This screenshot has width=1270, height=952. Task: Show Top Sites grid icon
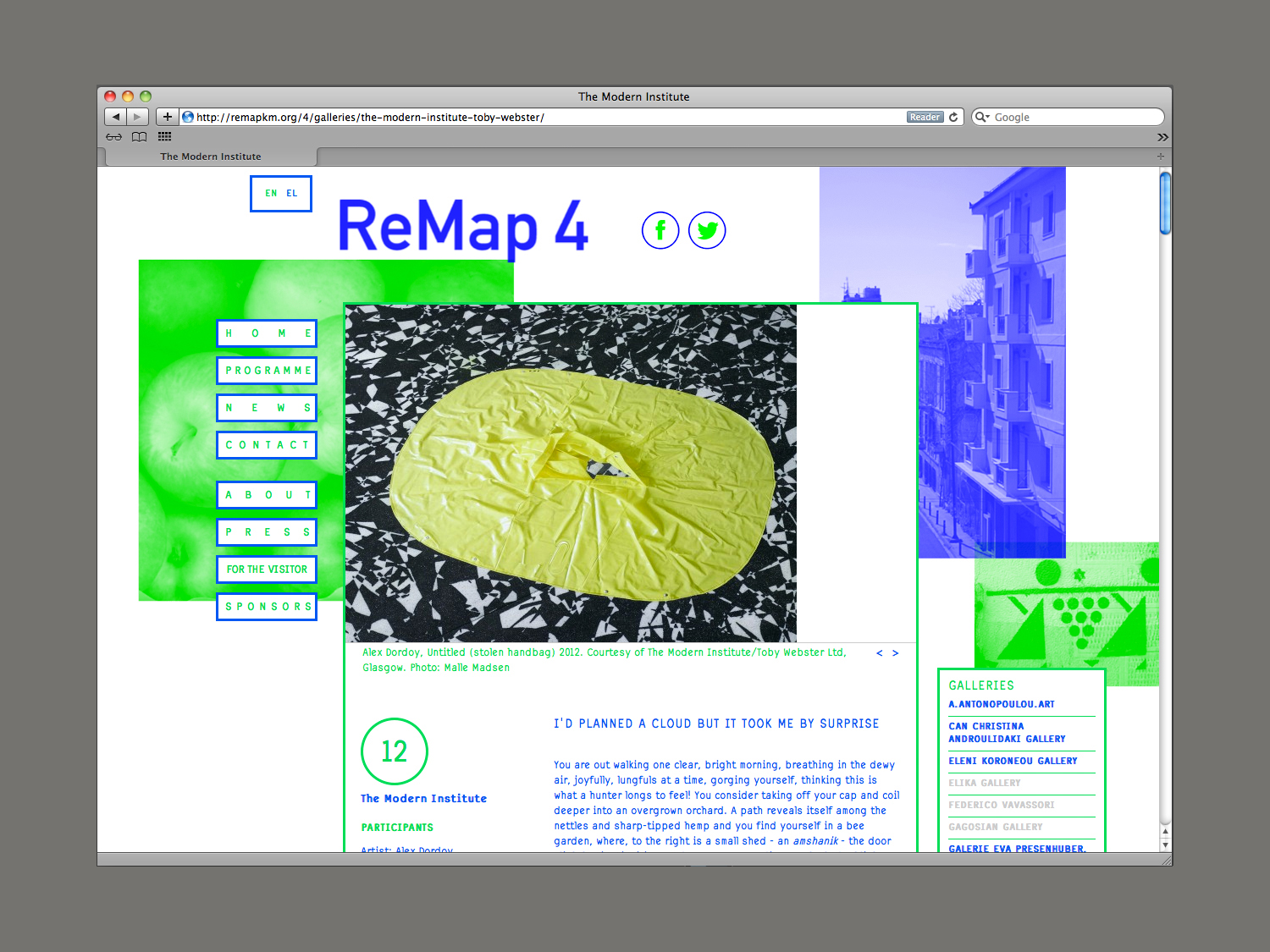click(x=165, y=137)
